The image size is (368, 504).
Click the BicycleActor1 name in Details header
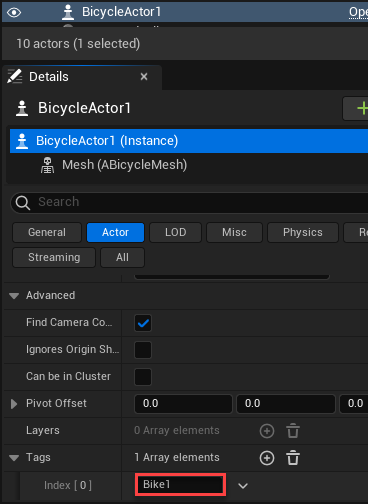click(84, 108)
